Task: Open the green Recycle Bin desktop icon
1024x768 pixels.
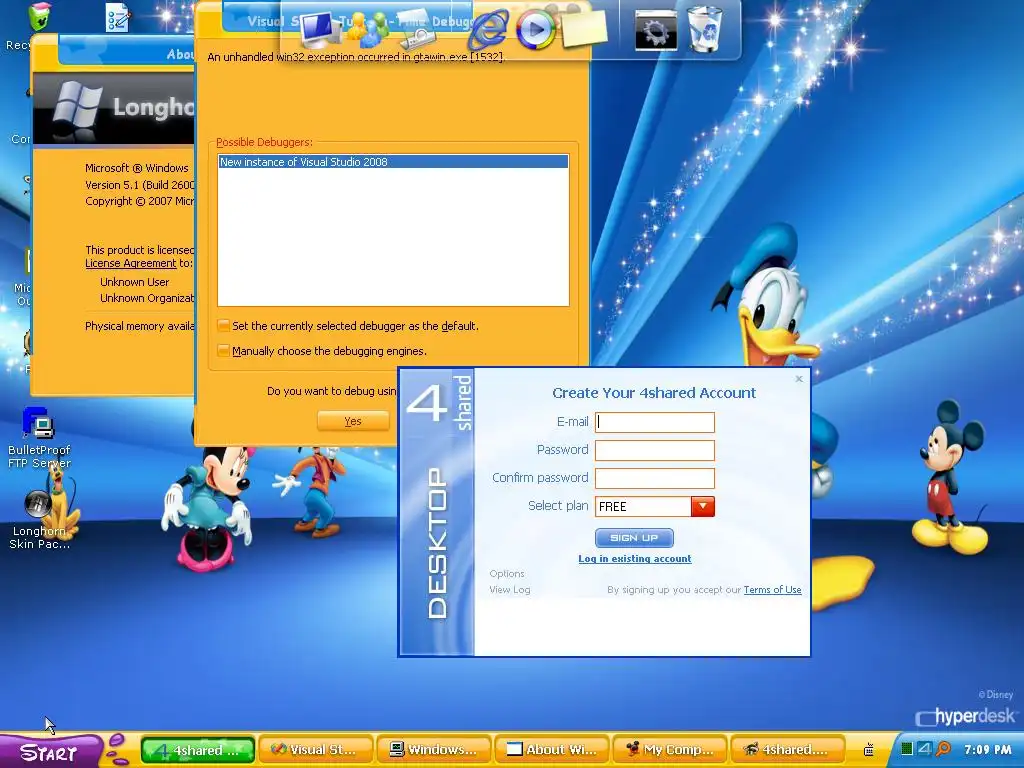Action: 39,17
